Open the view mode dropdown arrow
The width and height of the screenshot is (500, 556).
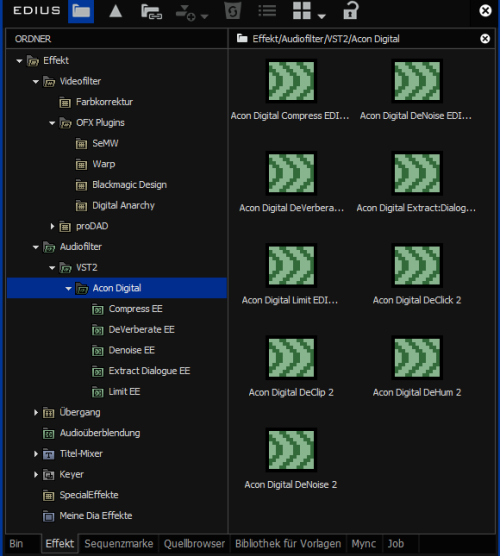322,16
